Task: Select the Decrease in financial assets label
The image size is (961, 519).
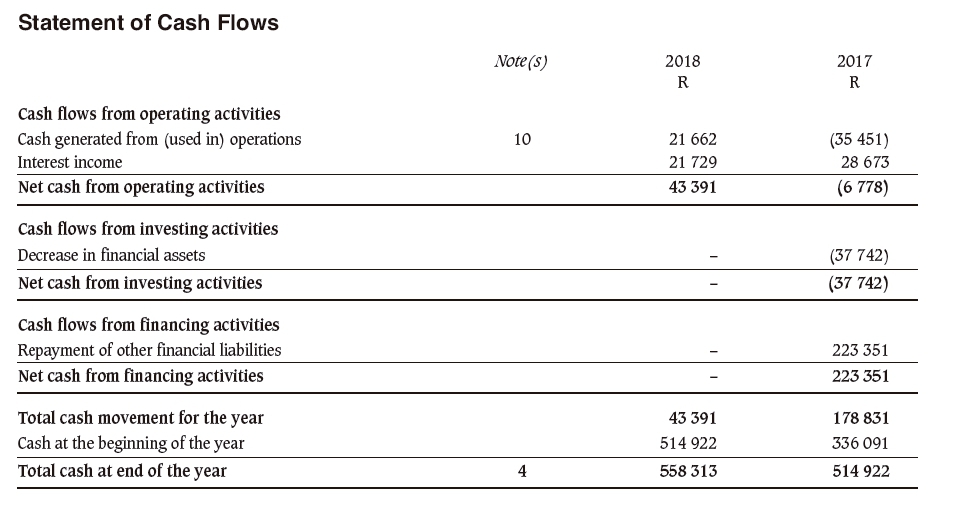Action: pos(112,255)
